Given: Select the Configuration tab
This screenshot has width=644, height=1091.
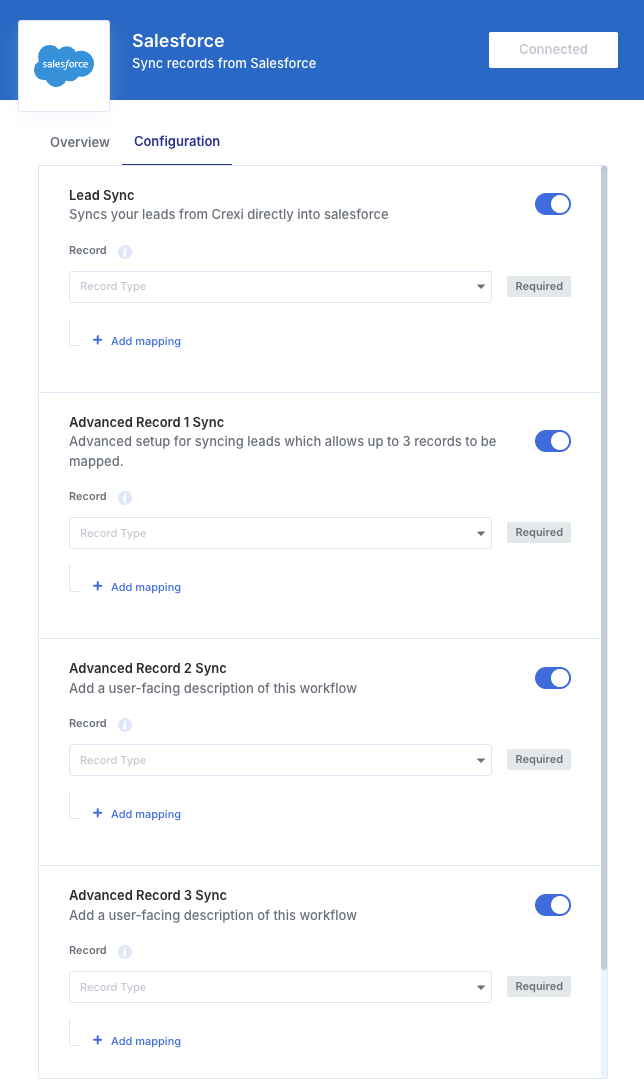Looking at the screenshot, I should [x=177, y=142].
